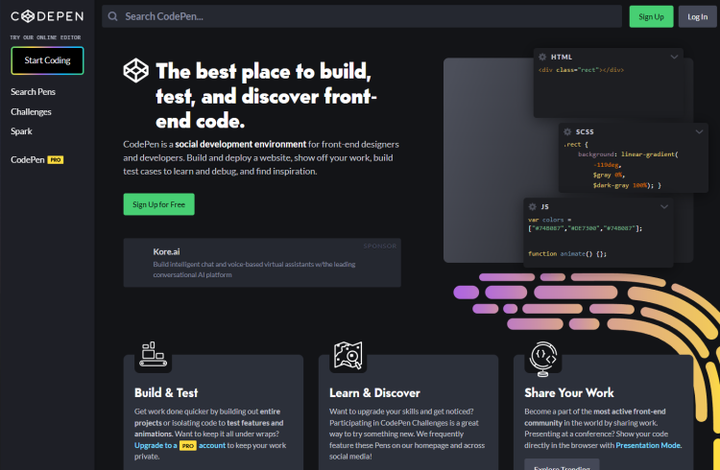The width and height of the screenshot is (720, 470).
Task: Click the PRO badge in Build & Test text
Action: pyautogui.click(x=187, y=446)
